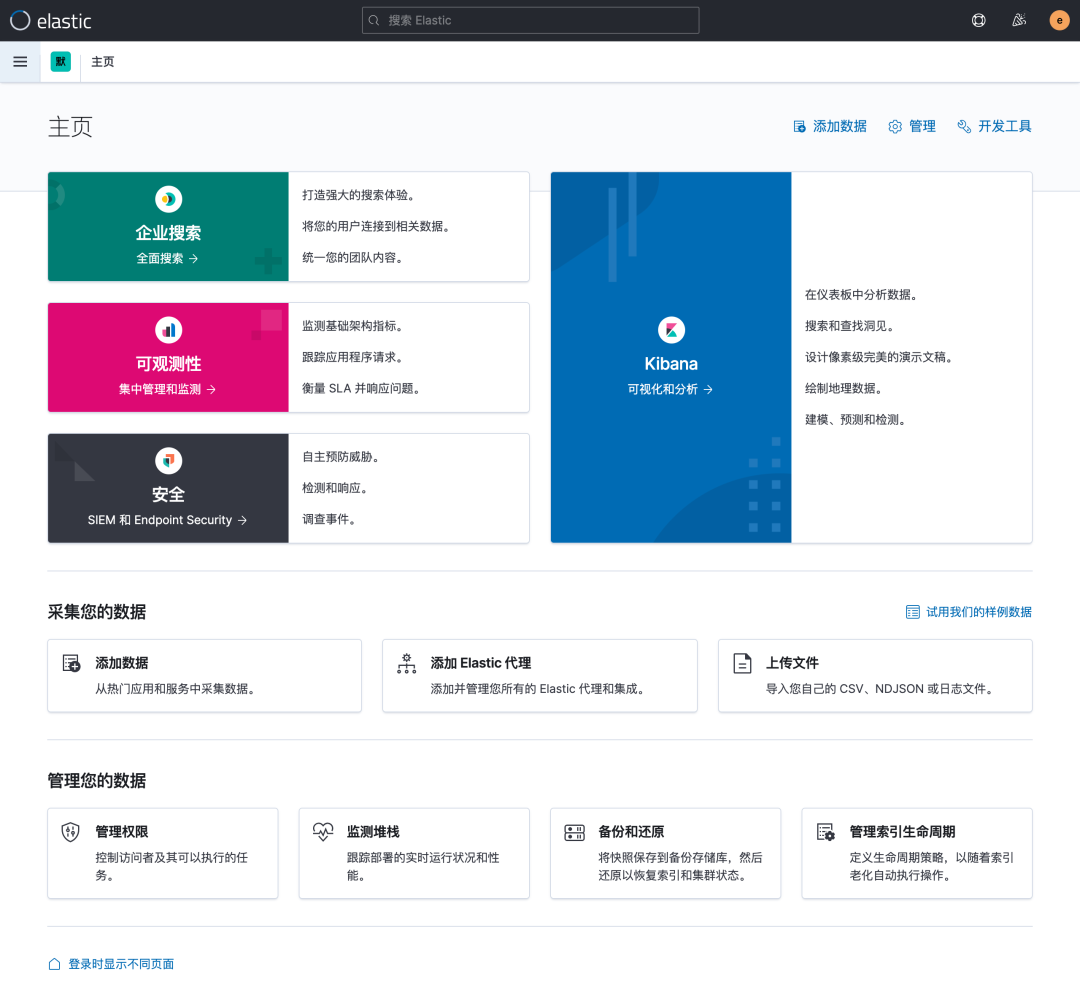Click the home icon beside 登录时显示不同页面

coord(54,964)
